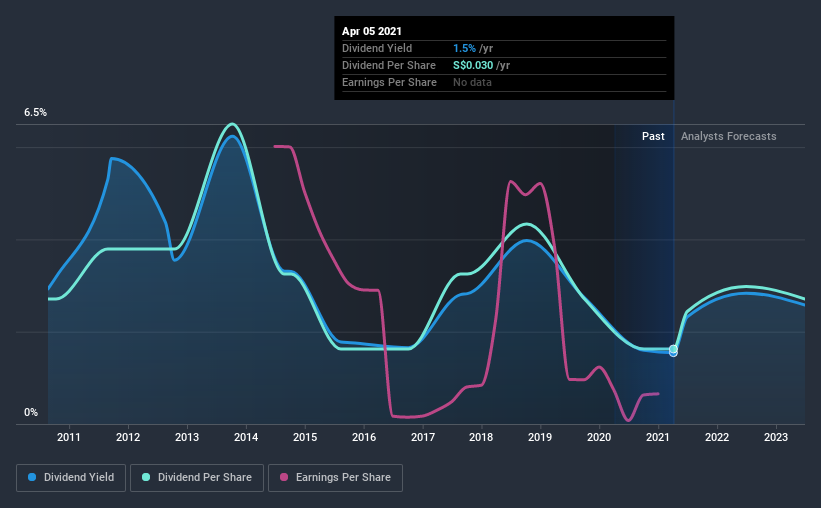Click the 2021 x-axis label
Screen dimensions: 821x508
658,437
